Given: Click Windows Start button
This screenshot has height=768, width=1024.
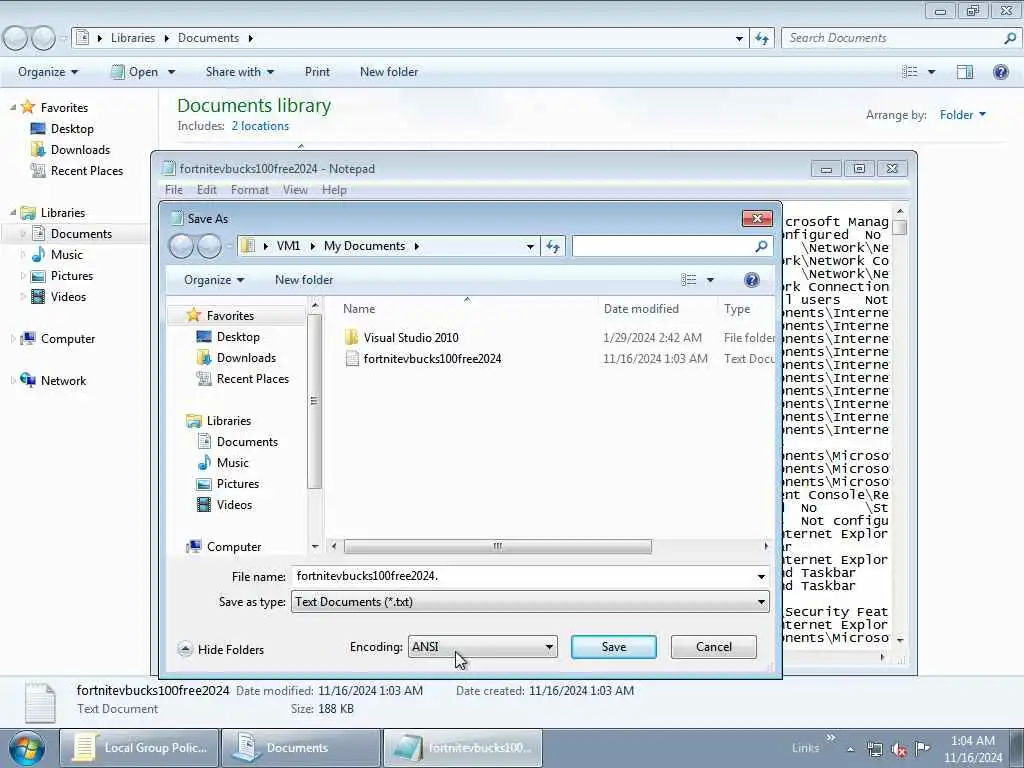Looking at the screenshot, I should point(27,748).
